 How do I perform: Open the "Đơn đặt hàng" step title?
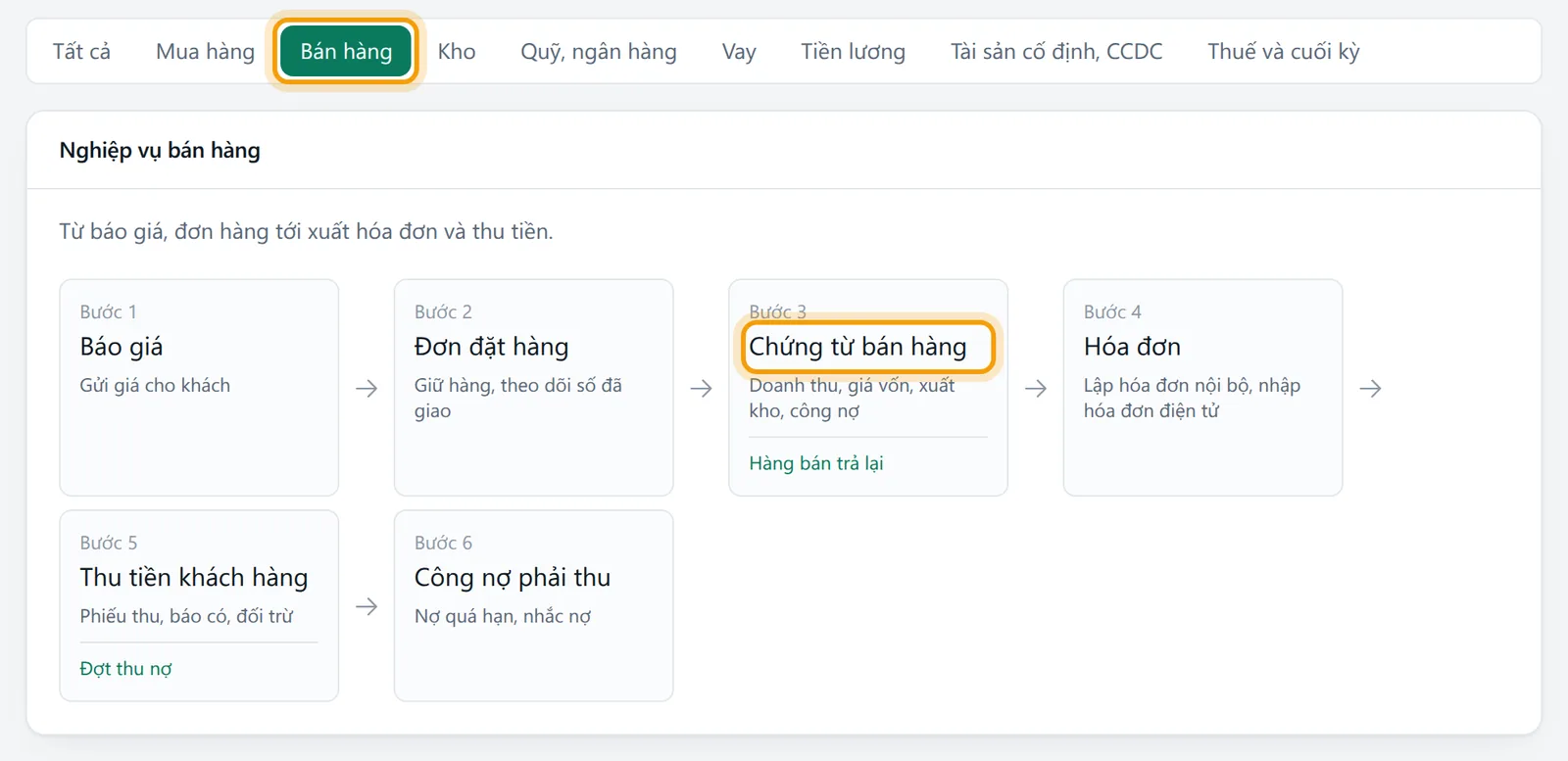click(x=491, y=347)
